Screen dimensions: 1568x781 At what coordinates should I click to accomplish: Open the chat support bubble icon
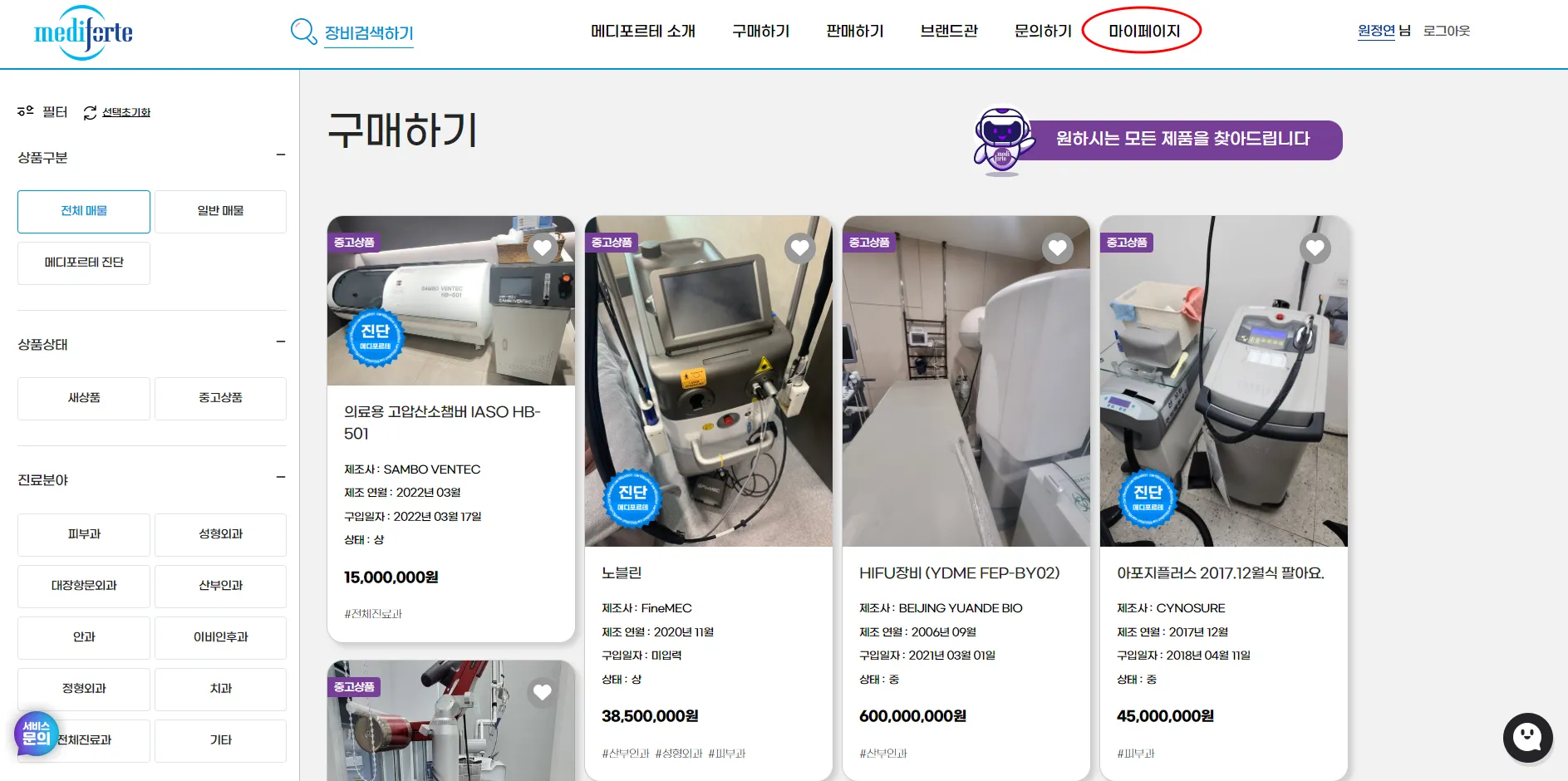tap(1527, 737)
